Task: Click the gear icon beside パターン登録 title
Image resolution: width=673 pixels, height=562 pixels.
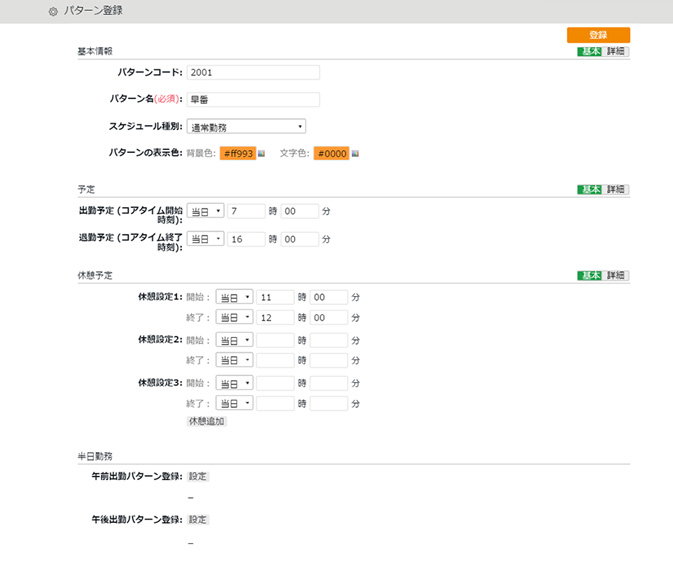Action: [53, 12]
